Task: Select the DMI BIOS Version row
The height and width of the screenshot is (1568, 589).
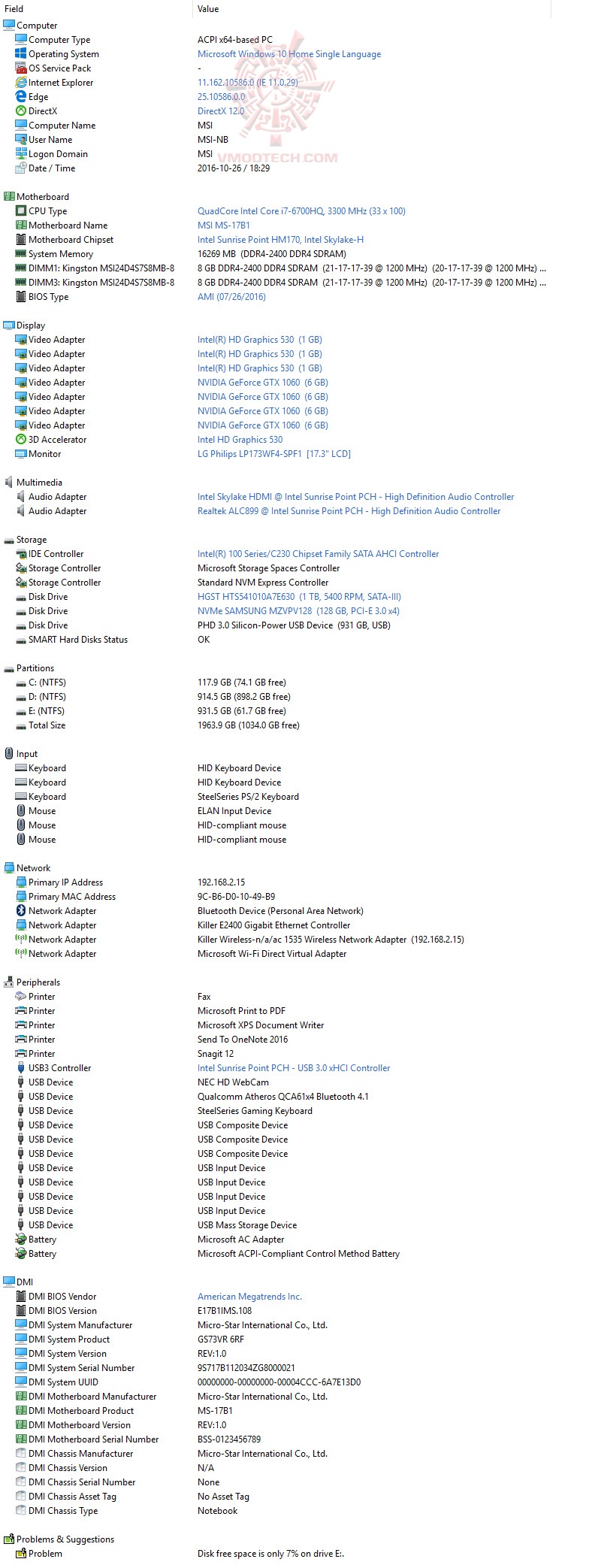Action: coord(276,1311)
